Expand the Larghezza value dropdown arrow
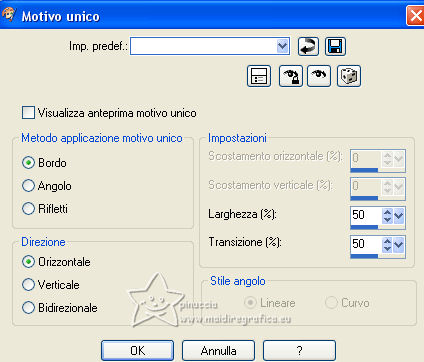Viewport: 424px width, 362px height. coord(399,216)
